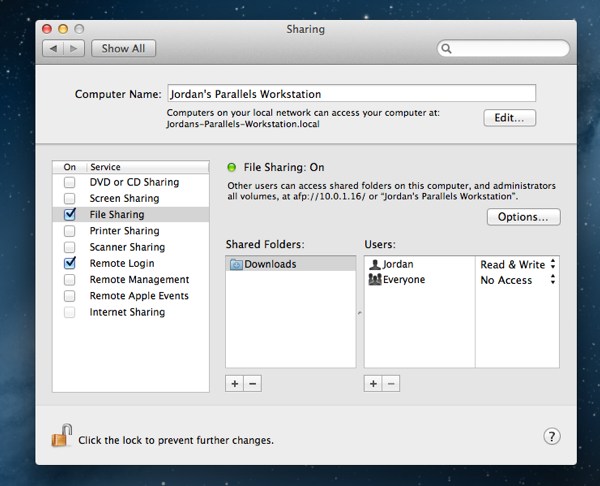Image resolution: width=600 pixels, height=486 pixels.
Task: Open the help question mark button
Action: pos(551,437)
